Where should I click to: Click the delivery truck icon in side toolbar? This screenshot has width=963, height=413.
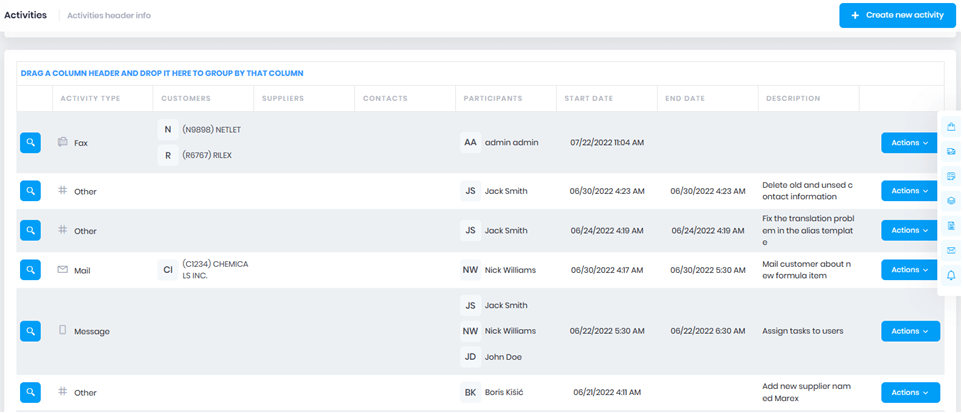pyautogui.click(x=951, y=151)
